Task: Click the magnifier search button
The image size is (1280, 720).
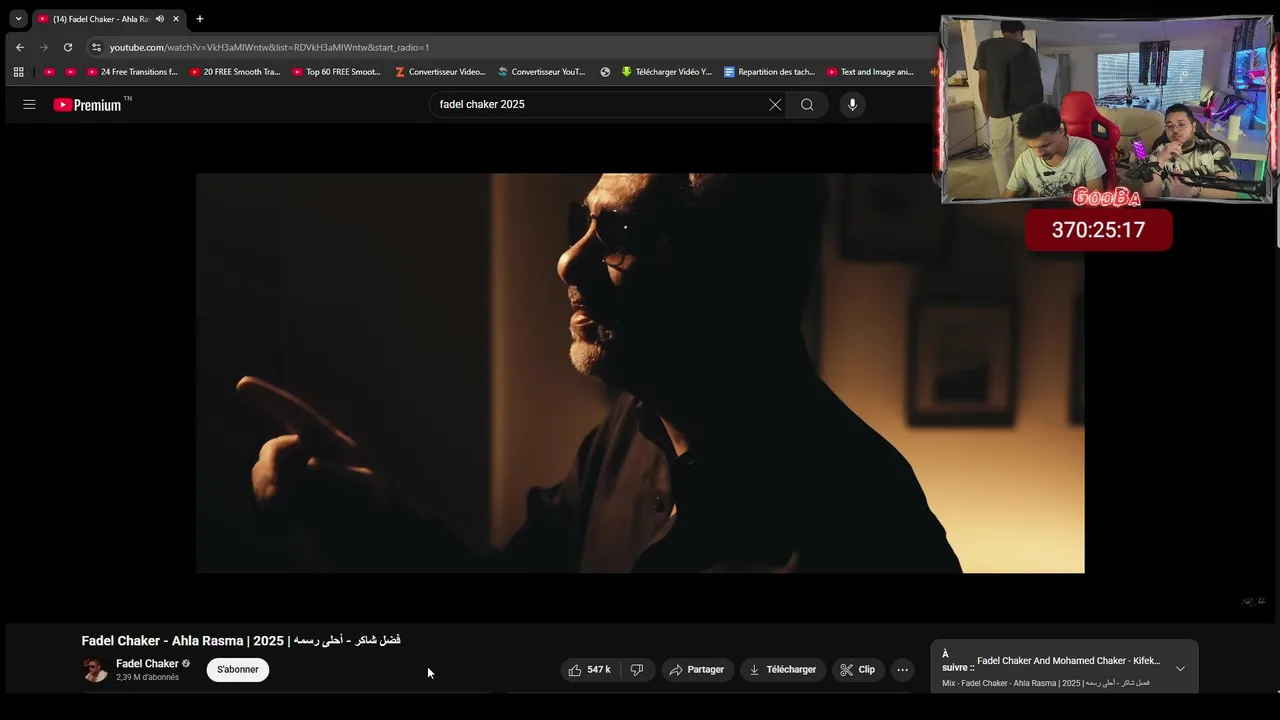Action: coord(807,104)
